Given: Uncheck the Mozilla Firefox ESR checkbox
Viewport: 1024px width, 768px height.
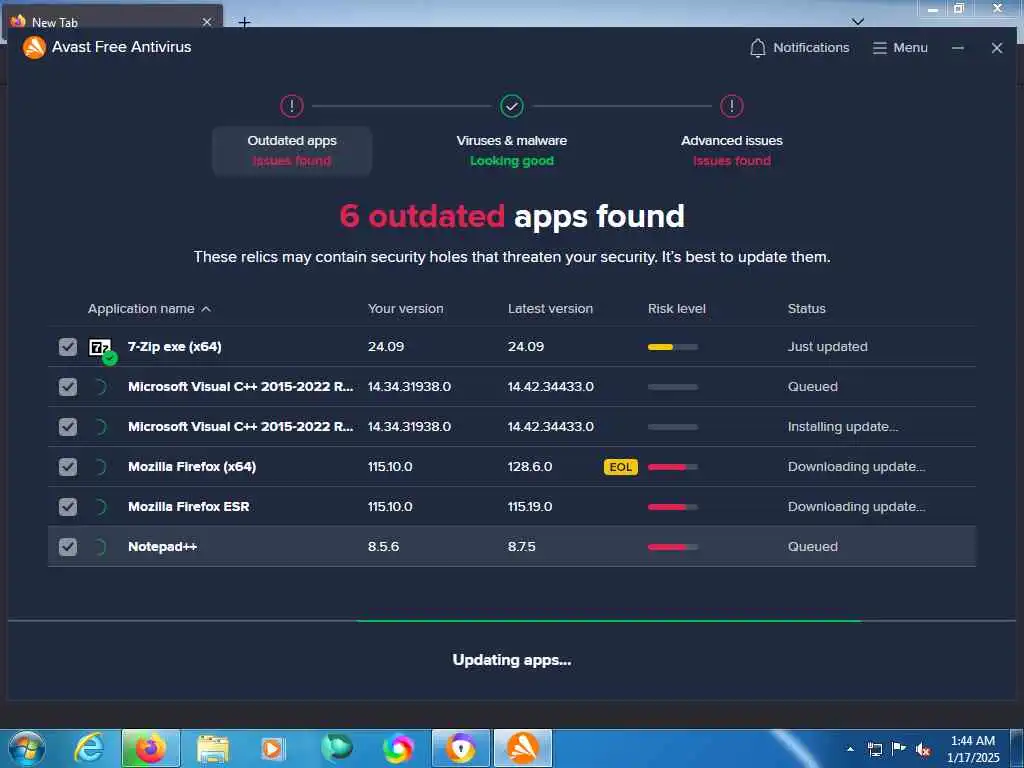Looking at the screenshot, I should click(68, 507).
